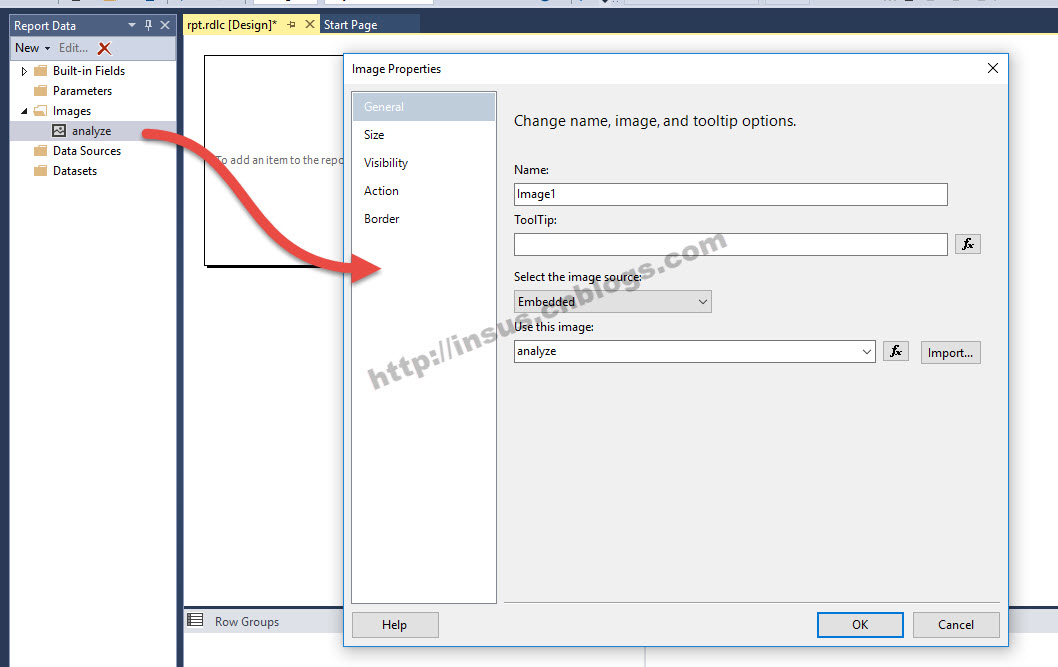Collapse the Images tree node

point(24,111)
